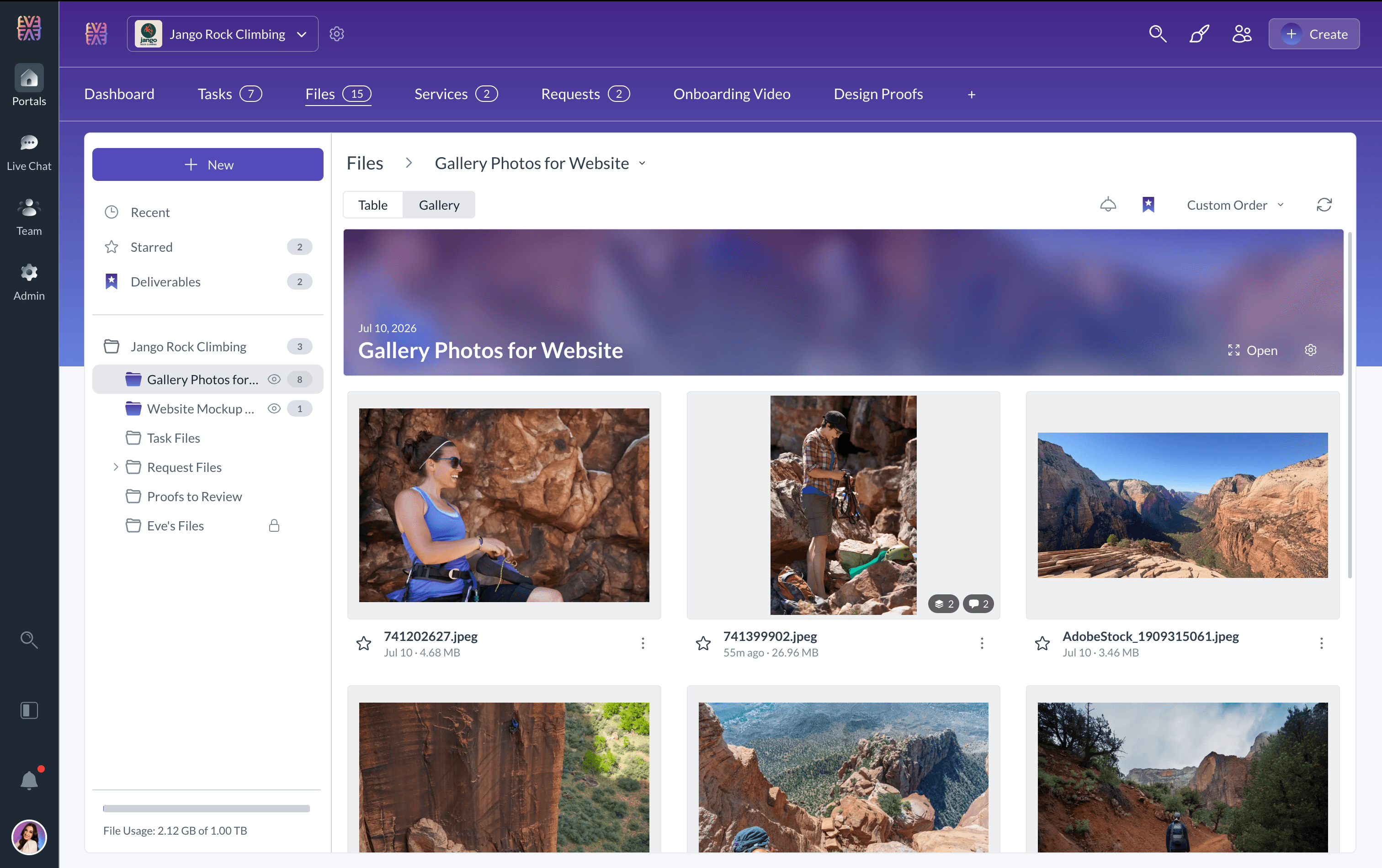The width and height of the screenshot is (1382, 868).
Task: Click the top-bar search icon
Action: click(1158, 34)
